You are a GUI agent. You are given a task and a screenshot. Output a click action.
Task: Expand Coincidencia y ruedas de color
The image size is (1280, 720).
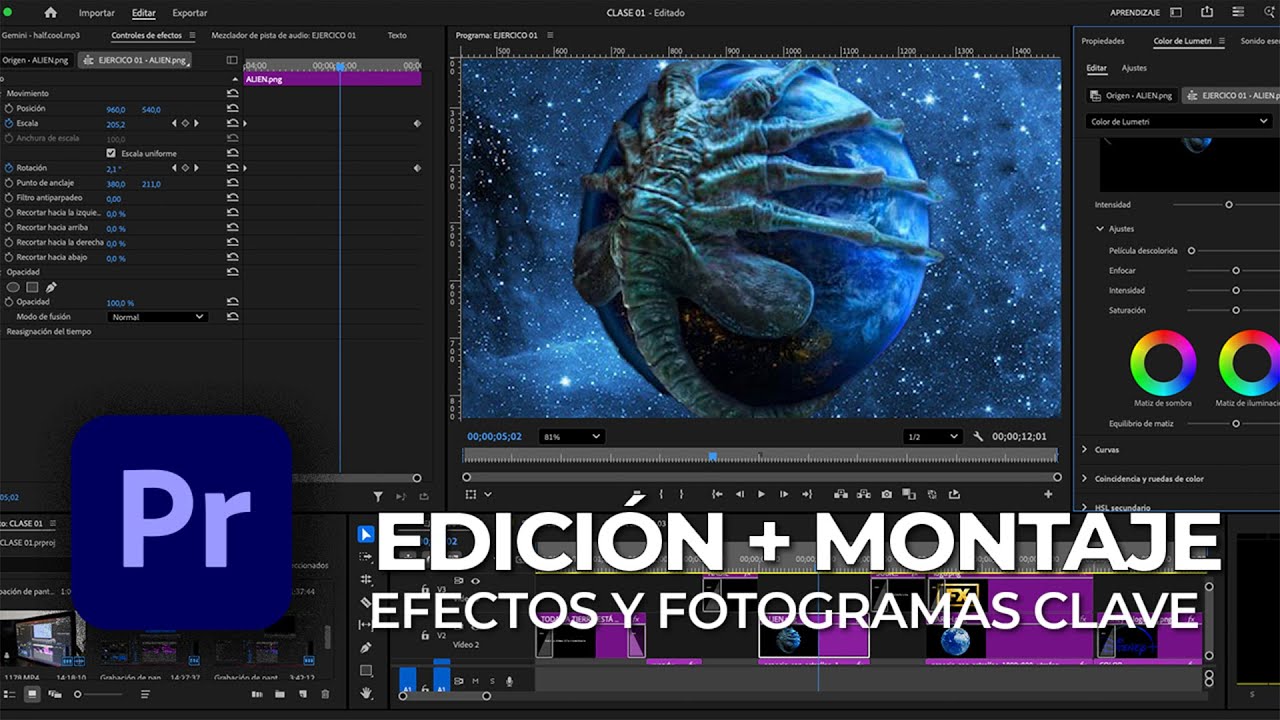click(1085, 479)
